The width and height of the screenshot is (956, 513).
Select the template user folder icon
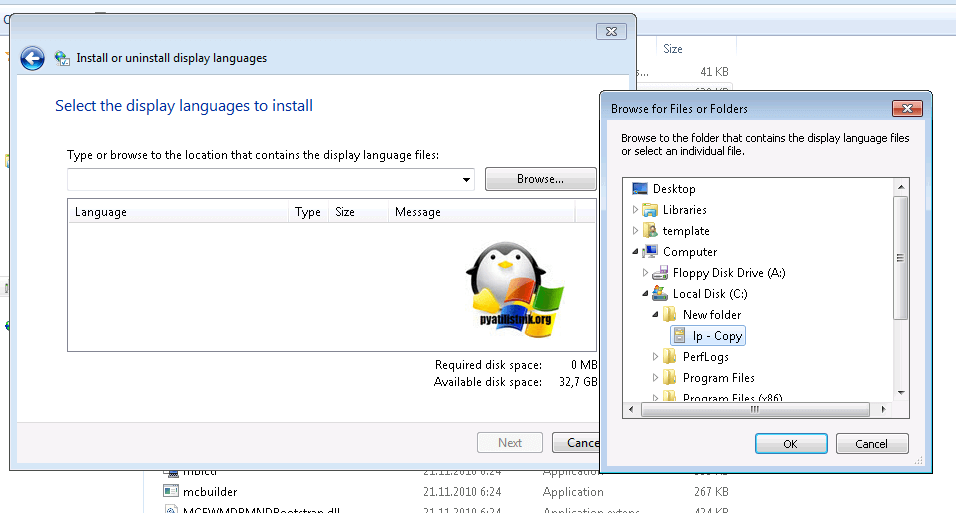click(648, 231)
